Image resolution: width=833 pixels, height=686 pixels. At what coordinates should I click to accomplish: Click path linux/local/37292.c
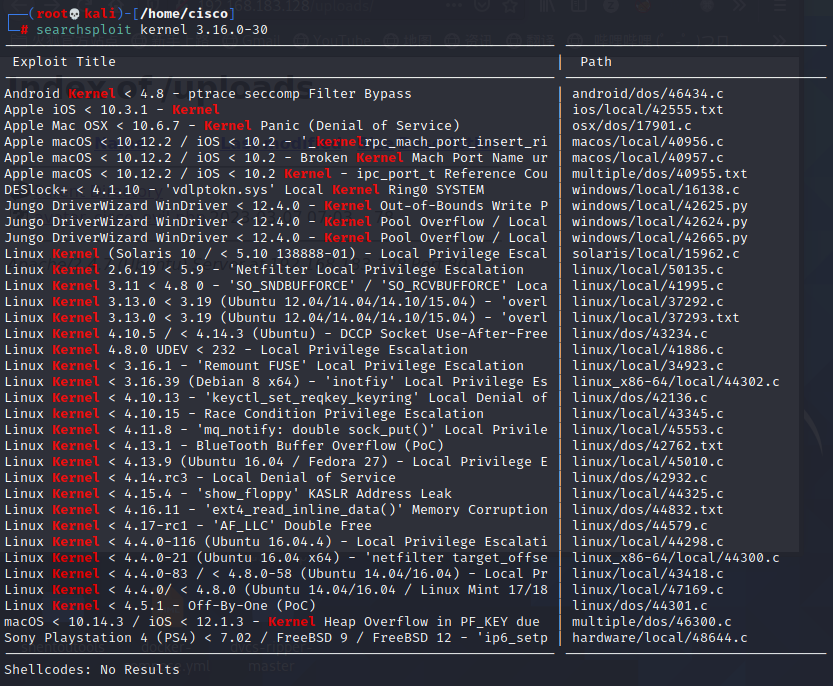tap(648, 301)
